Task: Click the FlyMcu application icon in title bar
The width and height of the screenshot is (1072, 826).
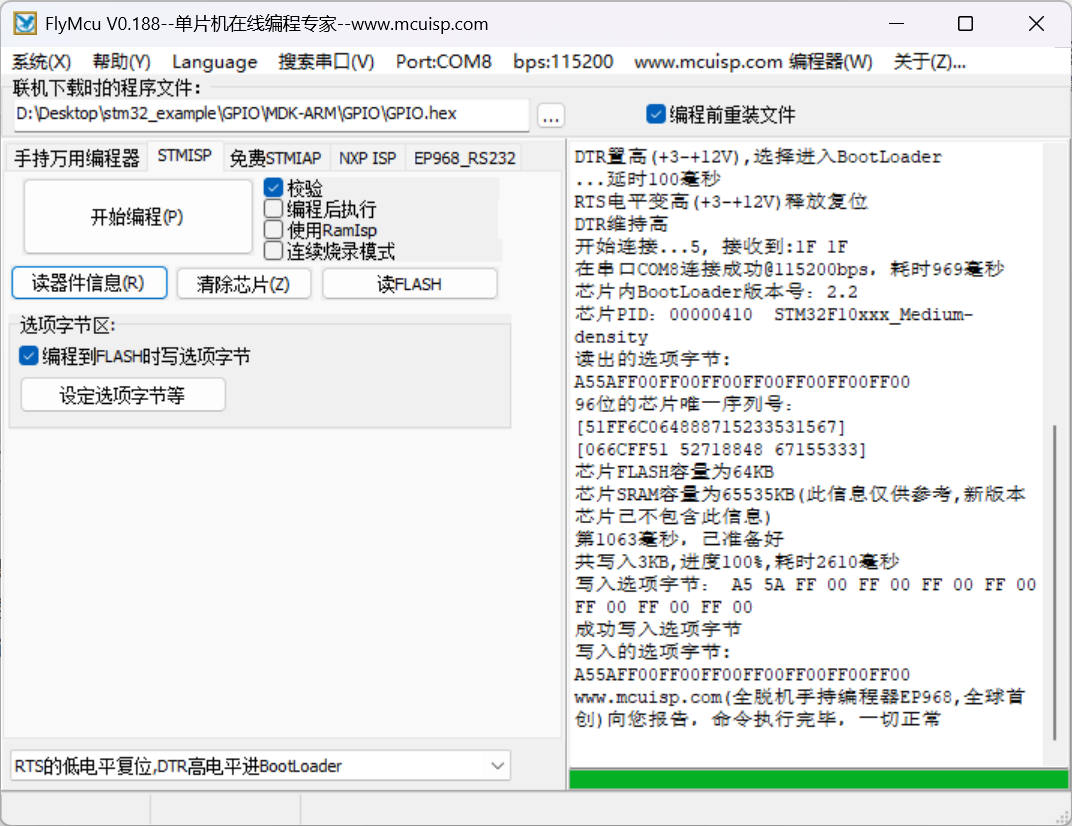Action: (x=25, y=24)
